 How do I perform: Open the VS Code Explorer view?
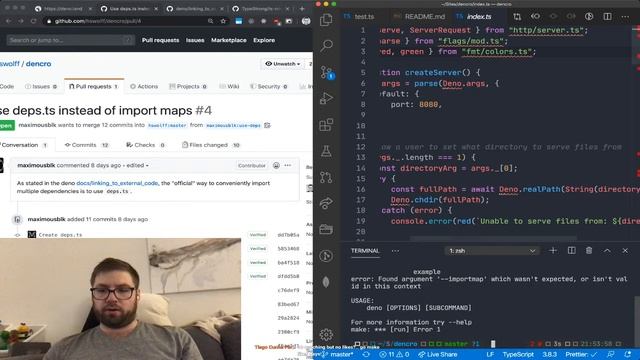pyautogui.click(x=326, y=20)
